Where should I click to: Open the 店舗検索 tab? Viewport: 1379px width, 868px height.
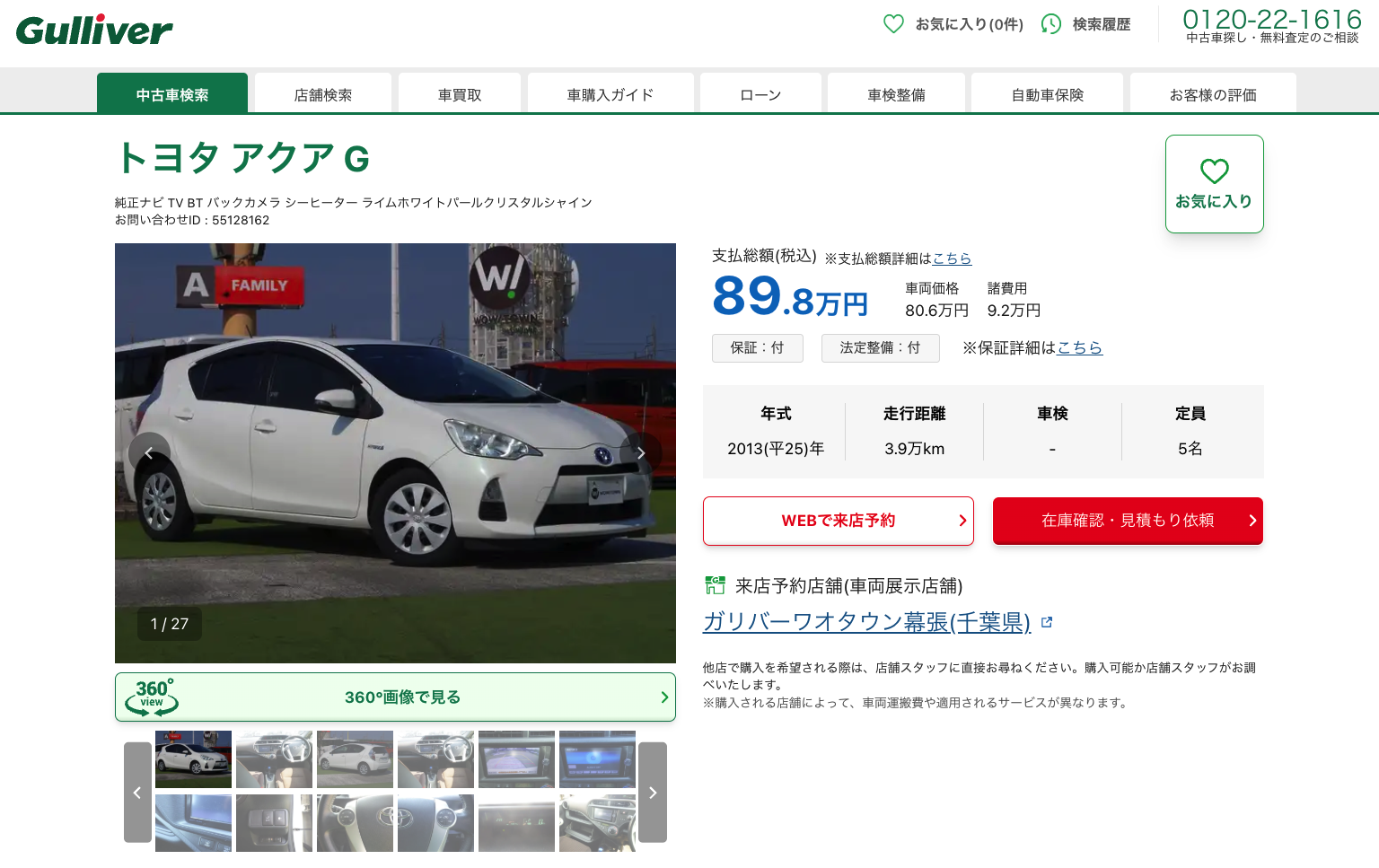click(x=323, y=93)
